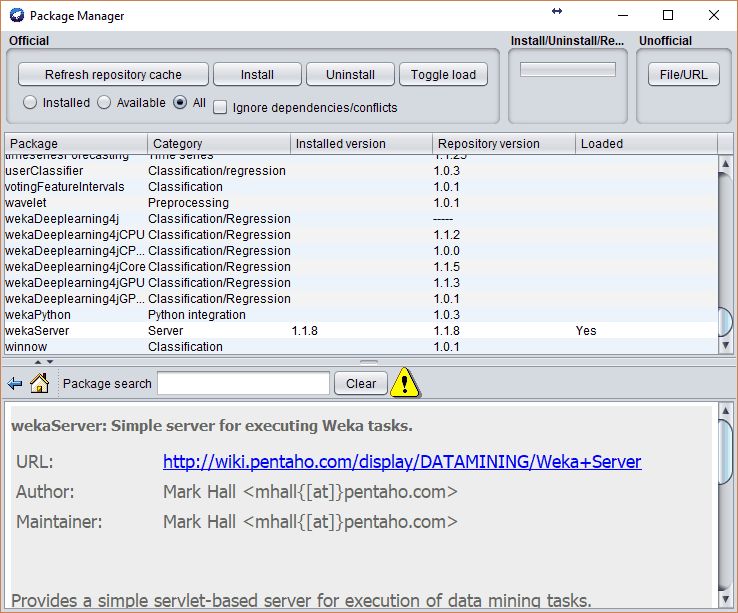Click the install progress bar
Screen dimensions: 738x613
coord(568,70)
